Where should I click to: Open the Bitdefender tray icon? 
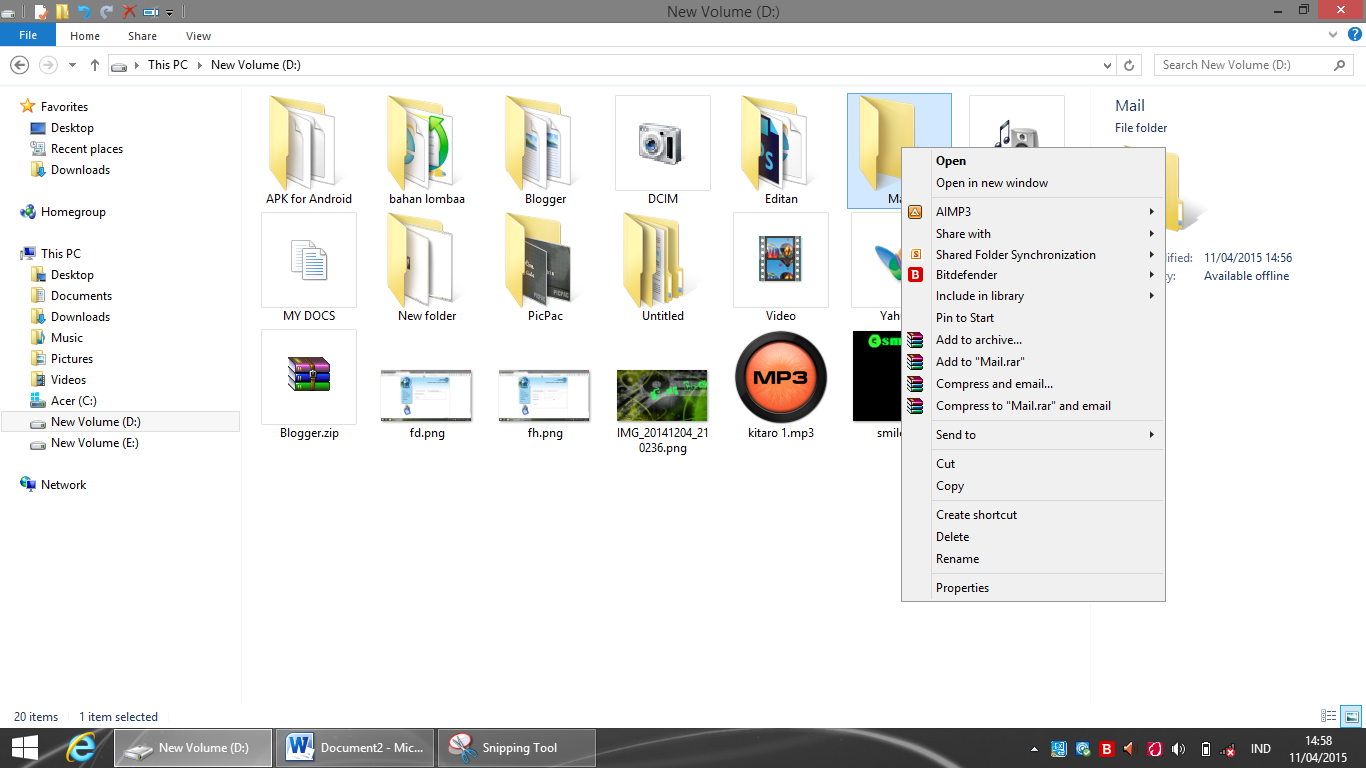click(x=1106, y=748)
